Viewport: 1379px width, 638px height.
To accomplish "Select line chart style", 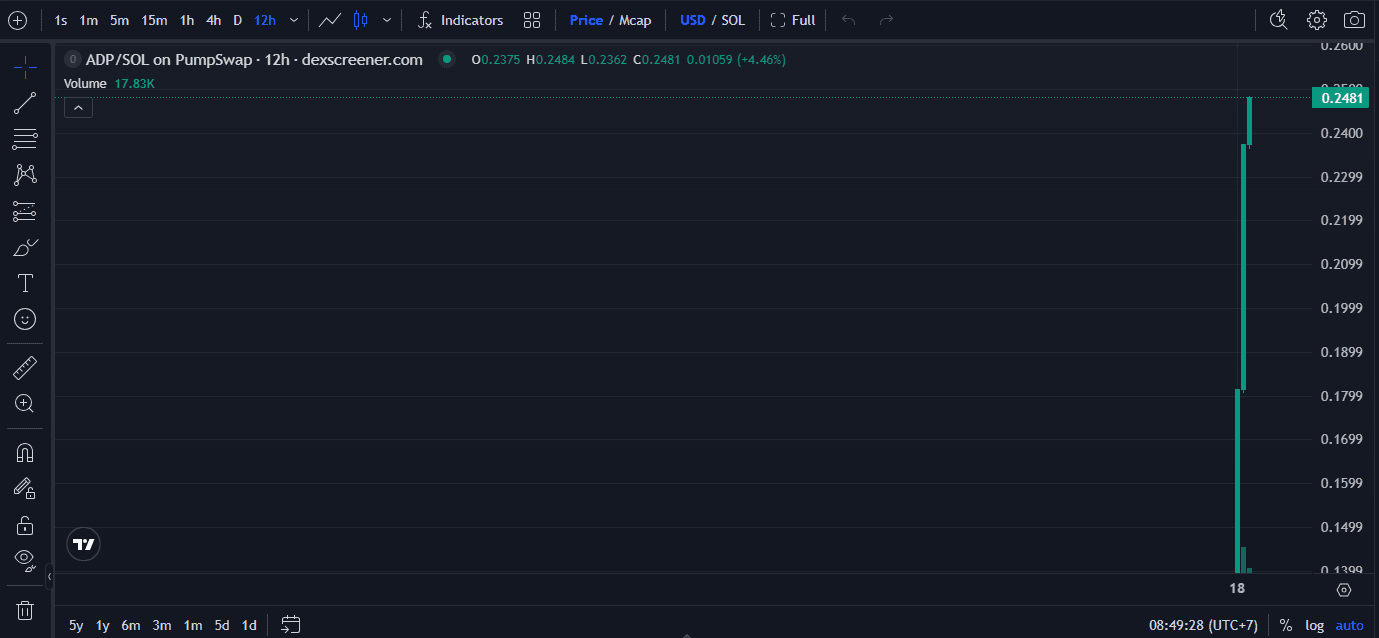I will tap(330, 20).
